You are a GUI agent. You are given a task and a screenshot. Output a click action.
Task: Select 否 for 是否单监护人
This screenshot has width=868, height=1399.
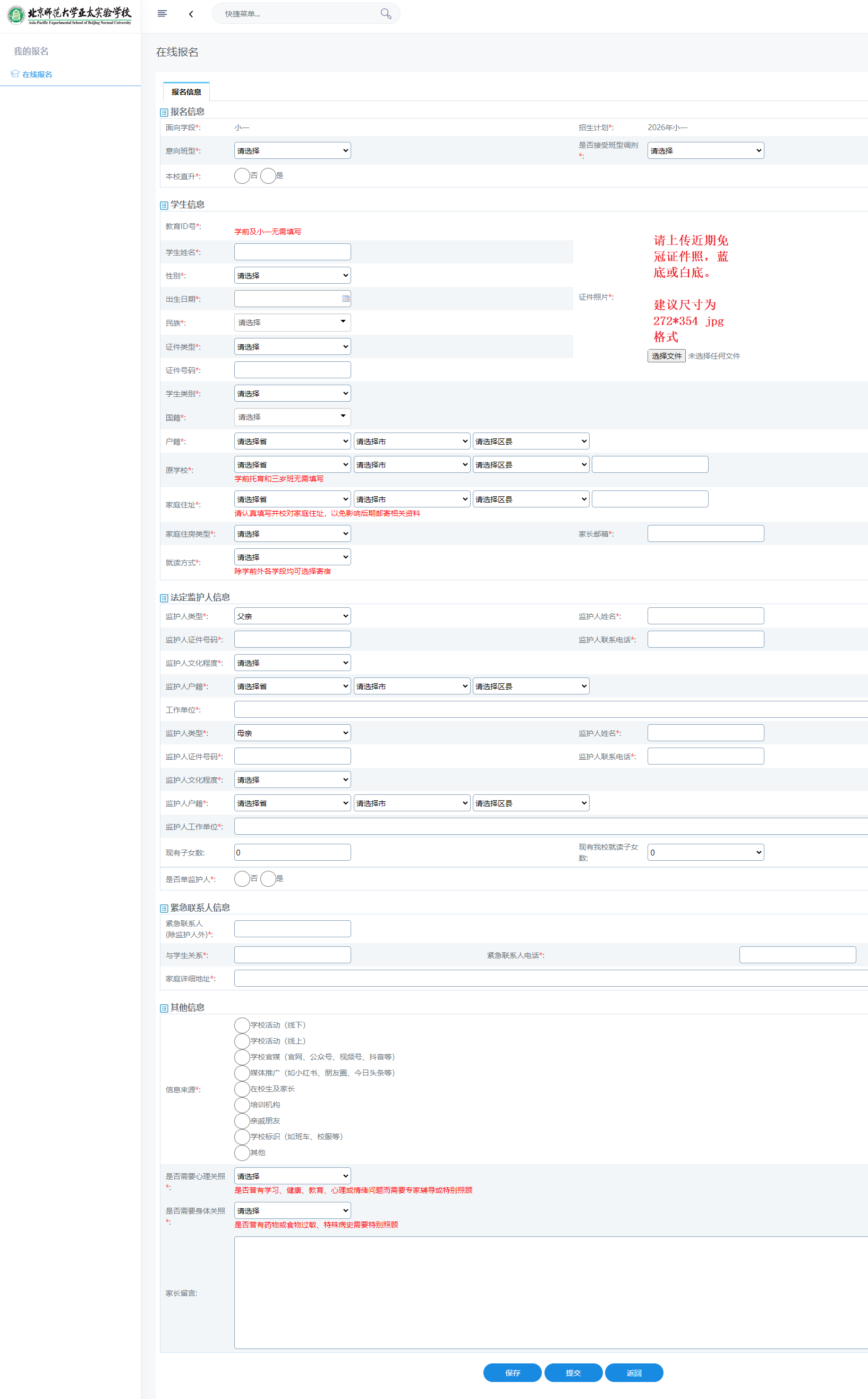pos(242,878)
